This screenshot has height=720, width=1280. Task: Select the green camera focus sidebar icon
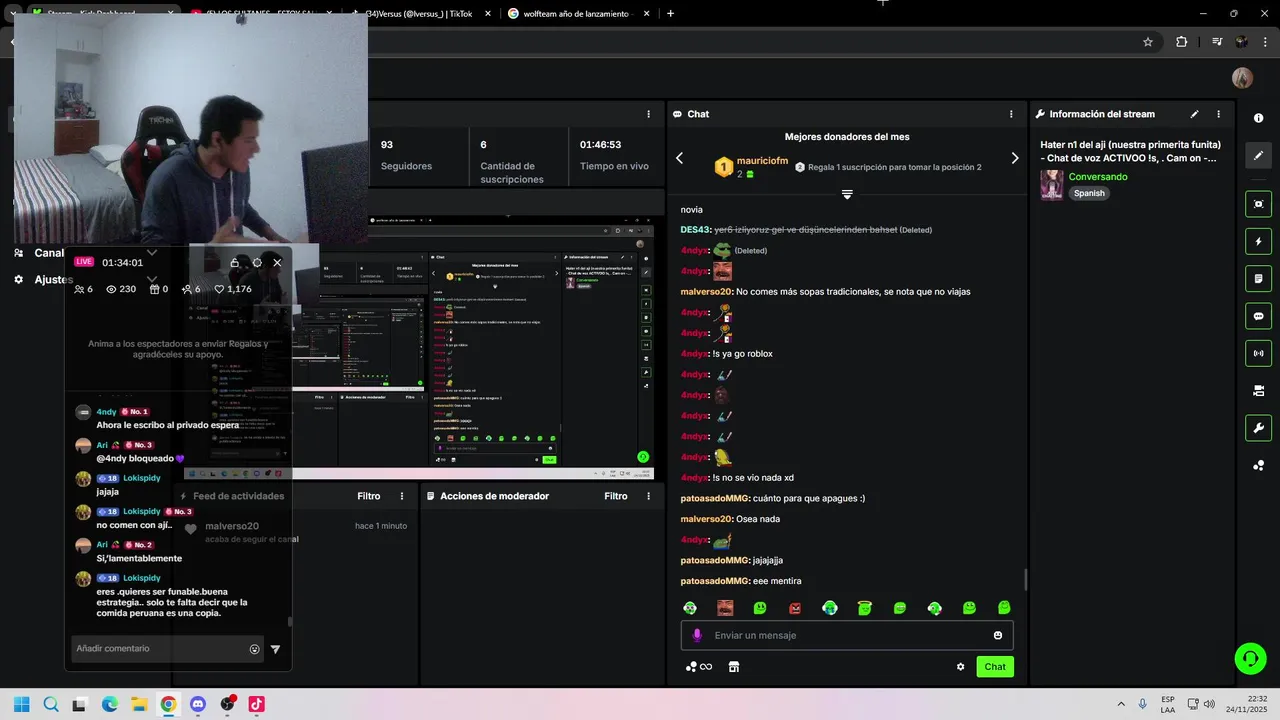[x=1258, y=204]
